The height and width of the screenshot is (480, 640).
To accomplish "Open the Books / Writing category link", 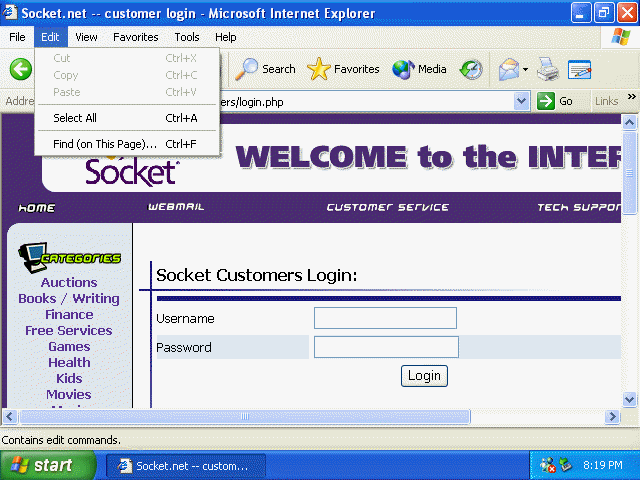I will point(69,299).
